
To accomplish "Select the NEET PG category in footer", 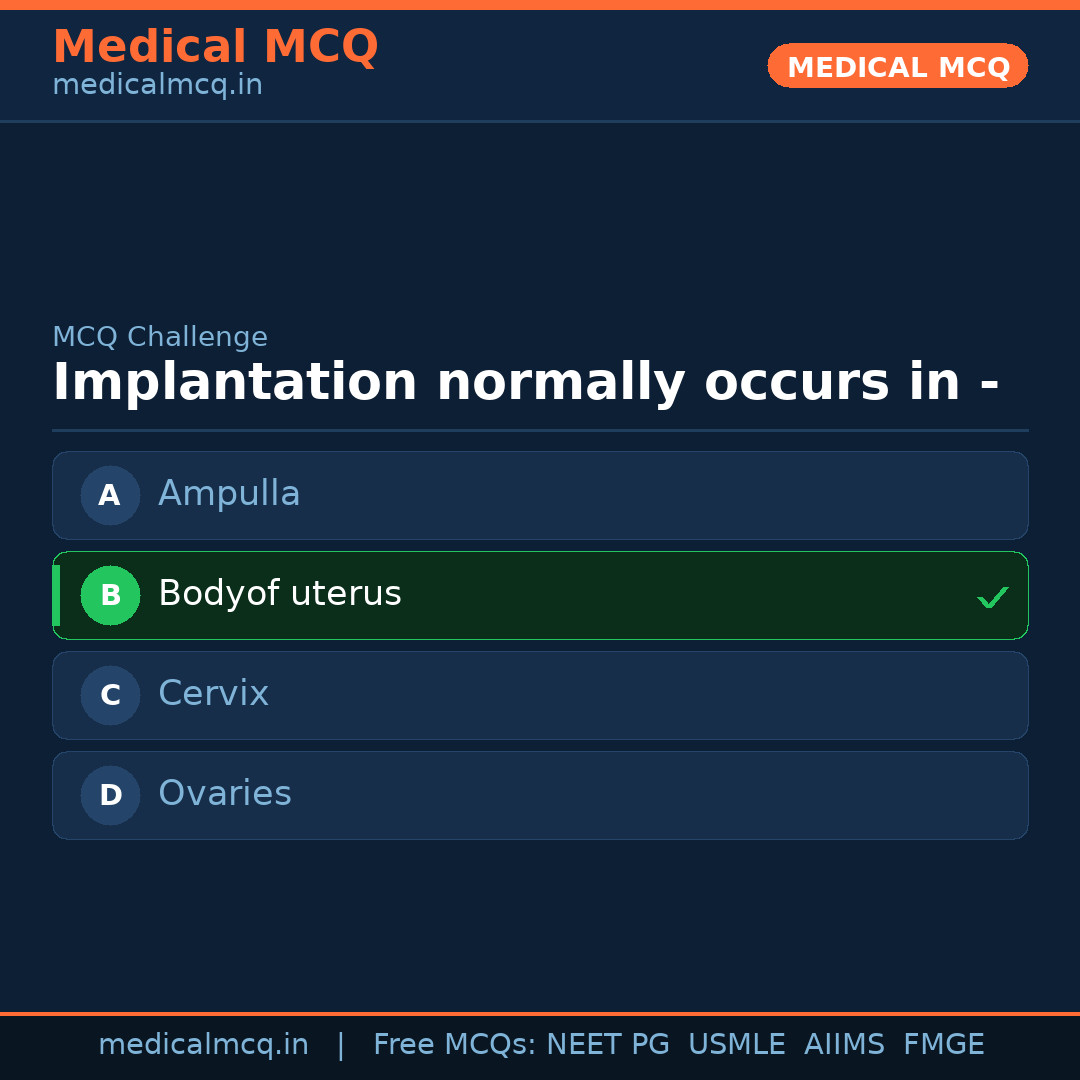I will point(607,1043).
